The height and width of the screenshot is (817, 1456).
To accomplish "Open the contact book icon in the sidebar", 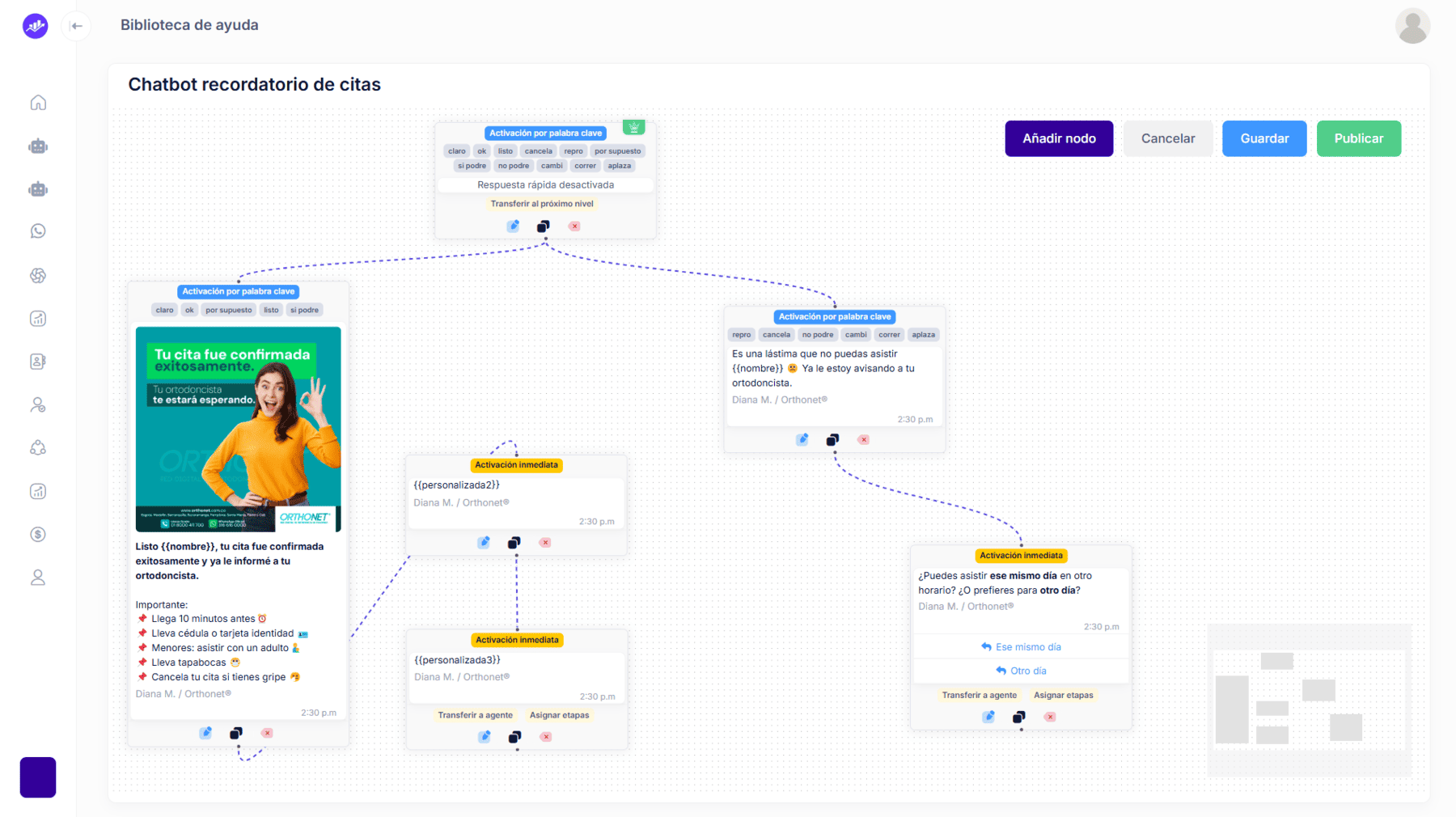I will [x=38, y=362].
